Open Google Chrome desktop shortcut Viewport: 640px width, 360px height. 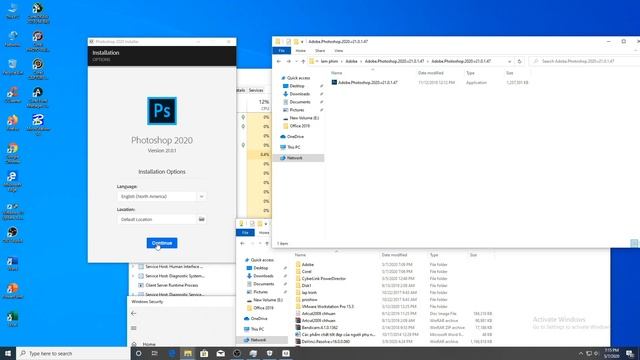coord(12,153)
